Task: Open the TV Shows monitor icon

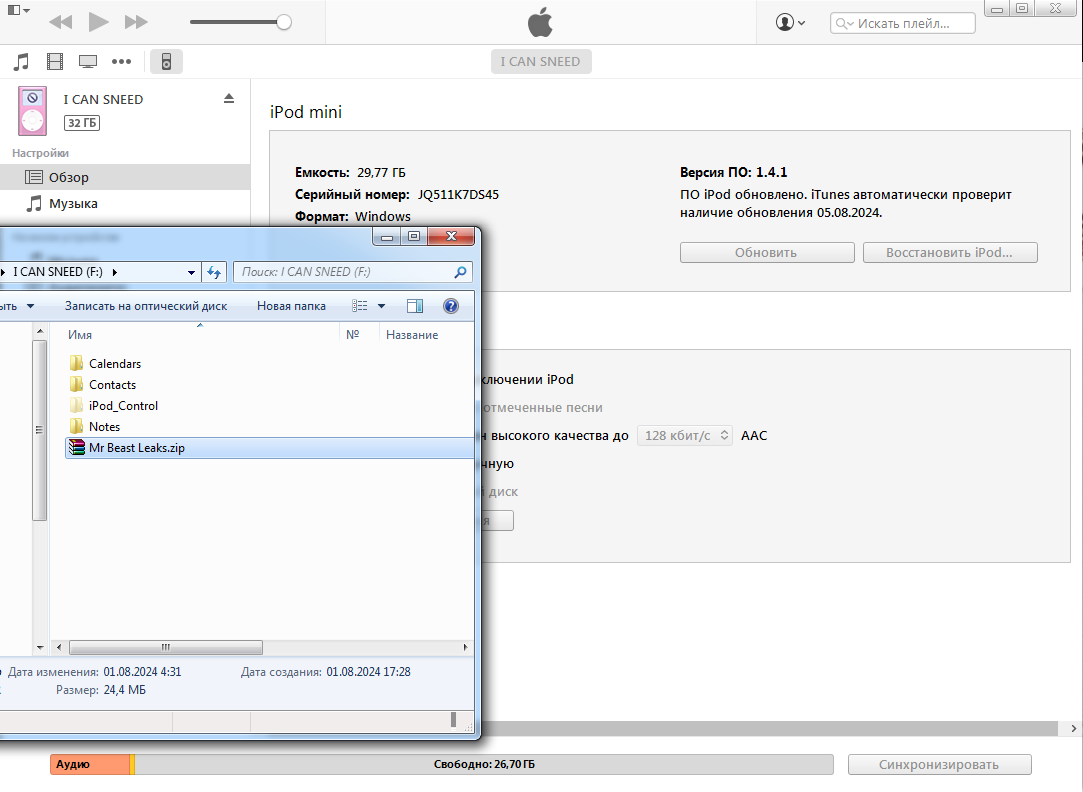Action: pos(88,61)
